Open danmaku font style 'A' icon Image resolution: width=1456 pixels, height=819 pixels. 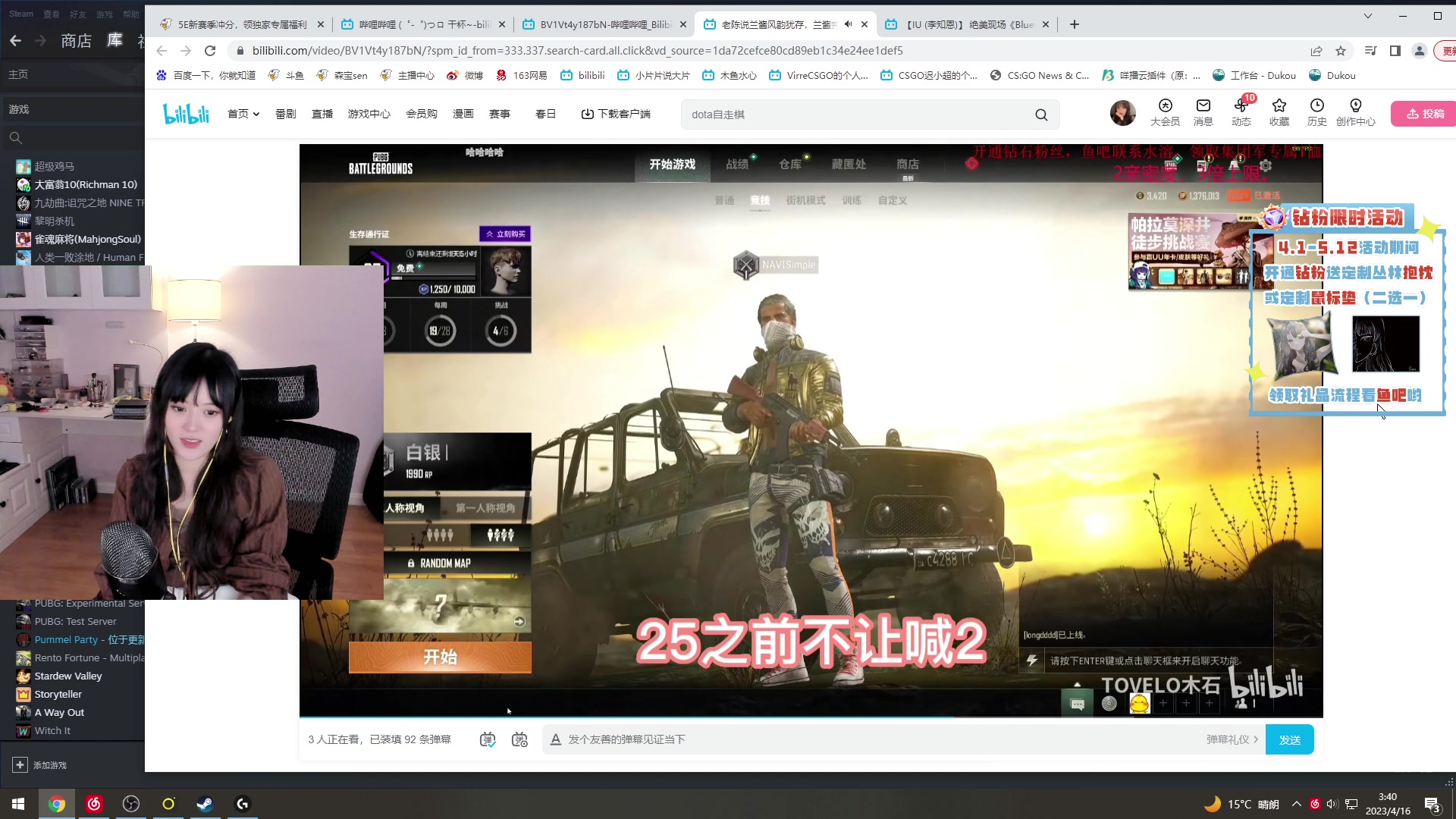click(555, 739)
